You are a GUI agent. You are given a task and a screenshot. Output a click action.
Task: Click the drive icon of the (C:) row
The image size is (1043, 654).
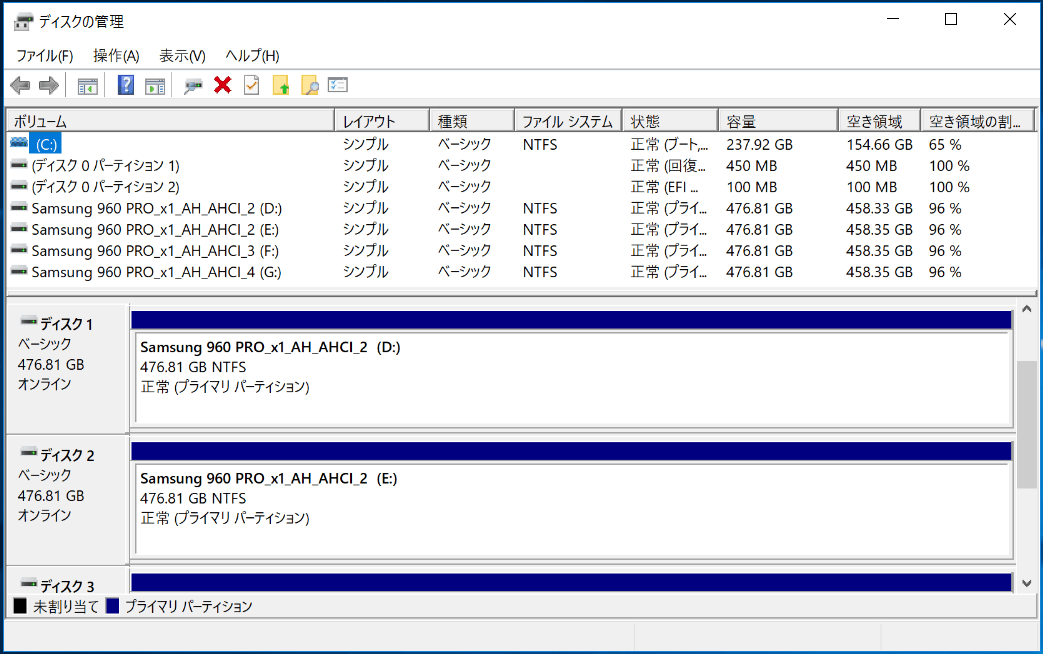point(19,142)
